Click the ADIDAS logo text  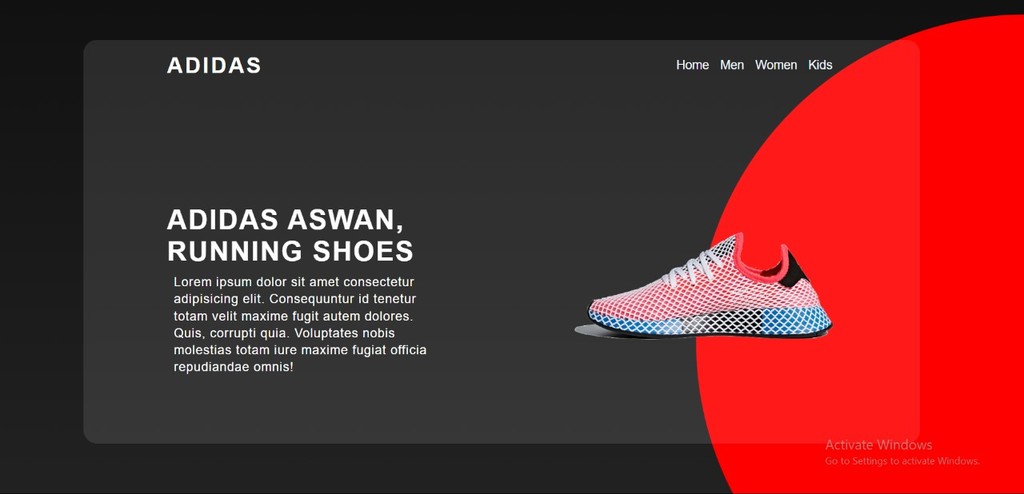[214, 65]
